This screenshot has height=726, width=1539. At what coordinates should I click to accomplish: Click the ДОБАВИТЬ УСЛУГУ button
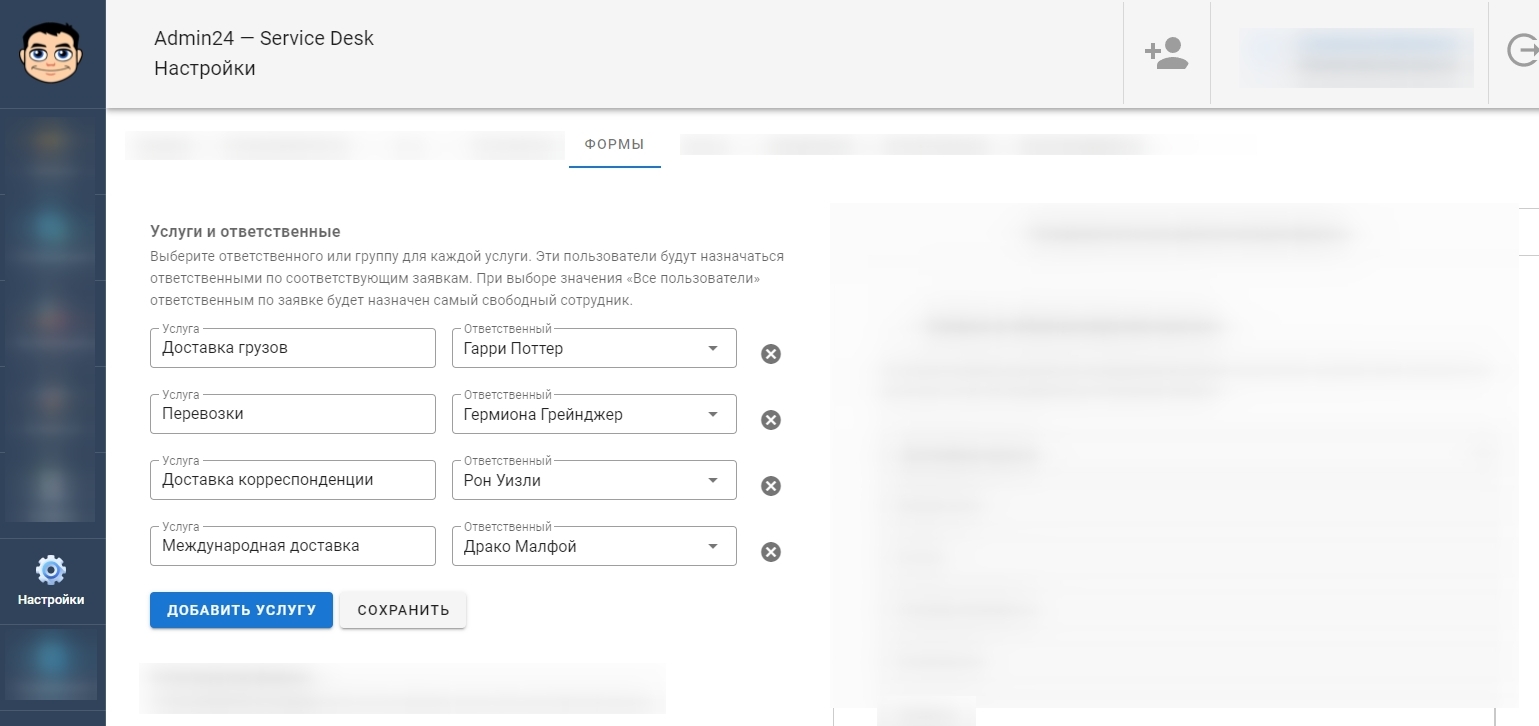click(x=241, y=610)
